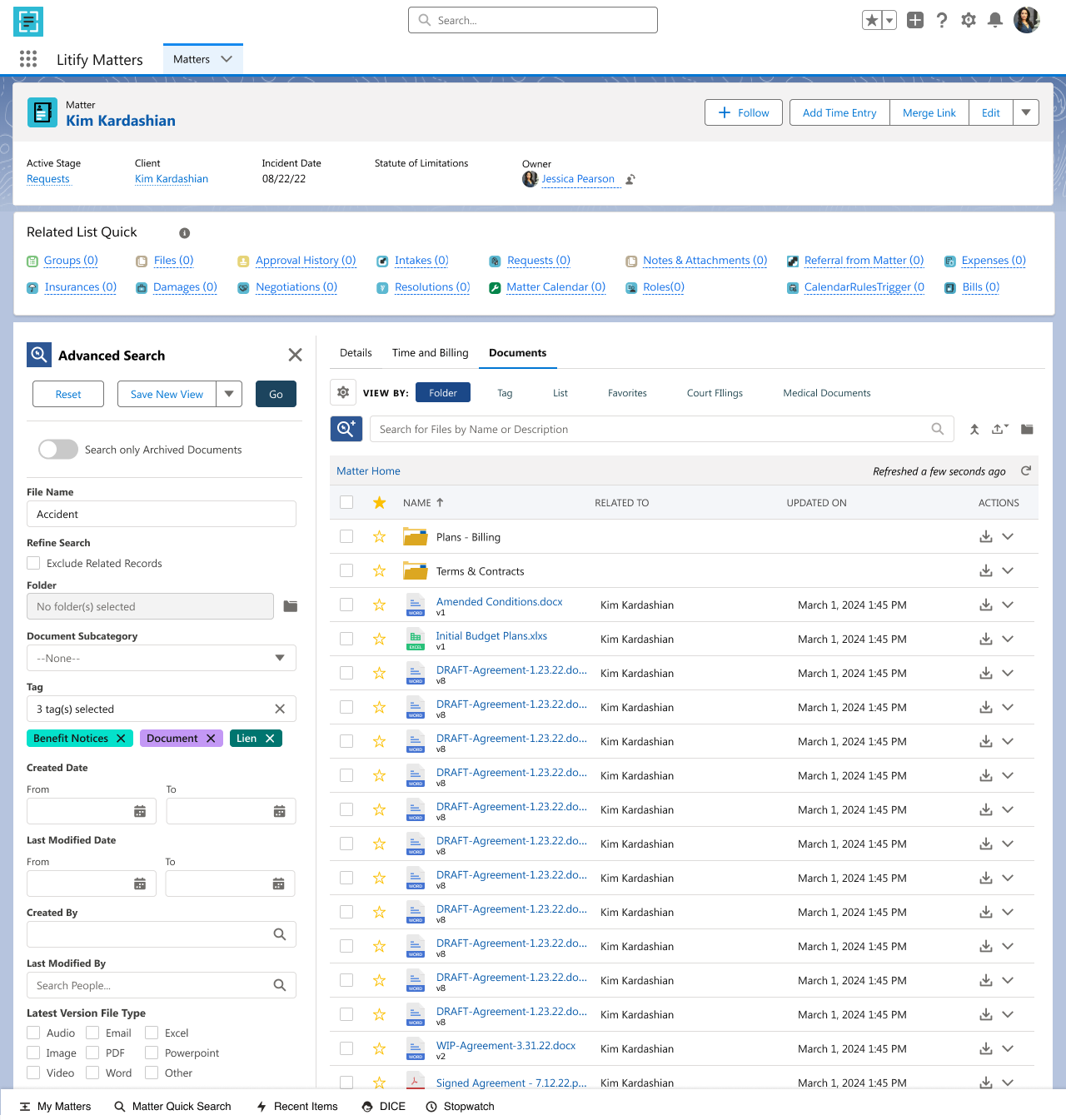Download the Plans - Billing folder

point(986,537)
